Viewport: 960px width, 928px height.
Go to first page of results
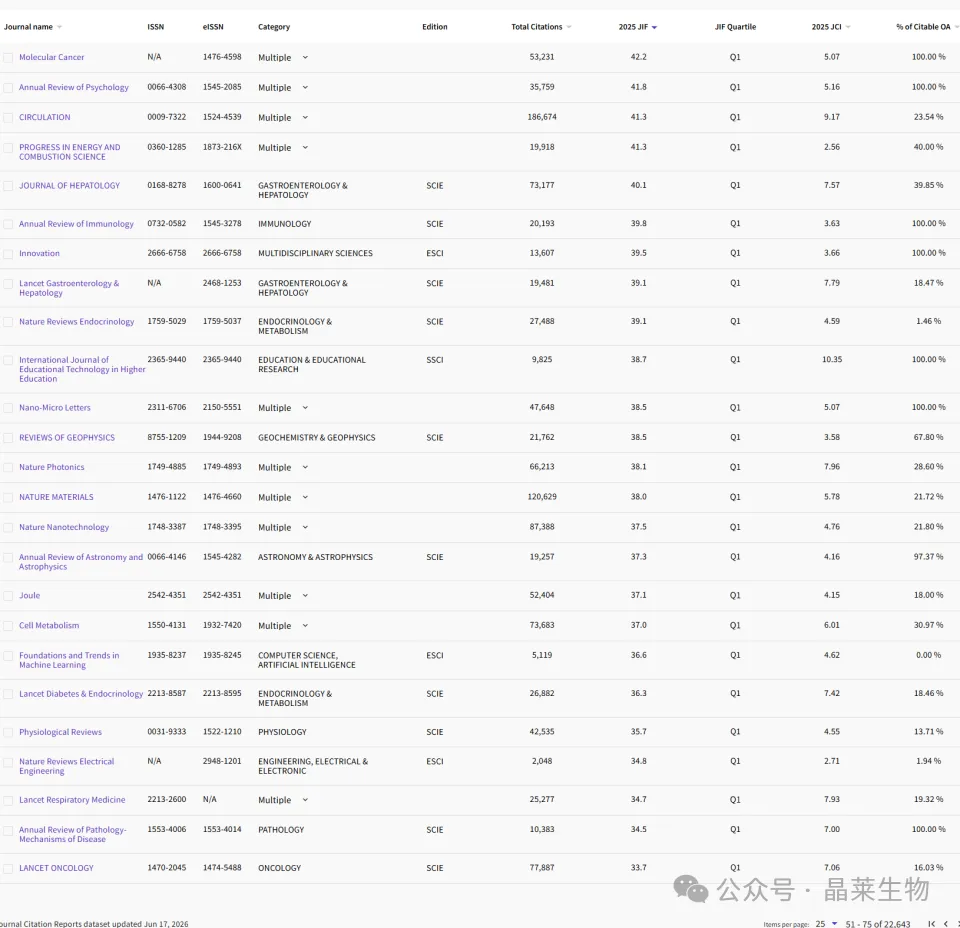[x=931, y=924]
